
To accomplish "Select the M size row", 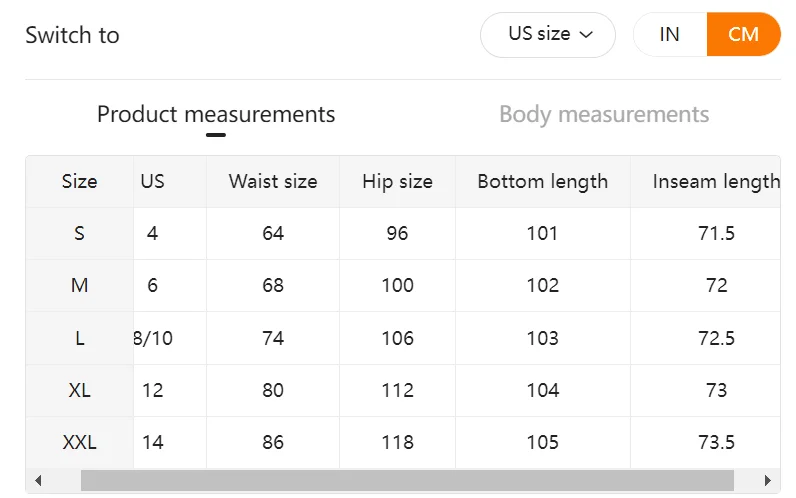I will tap(79, 286).
